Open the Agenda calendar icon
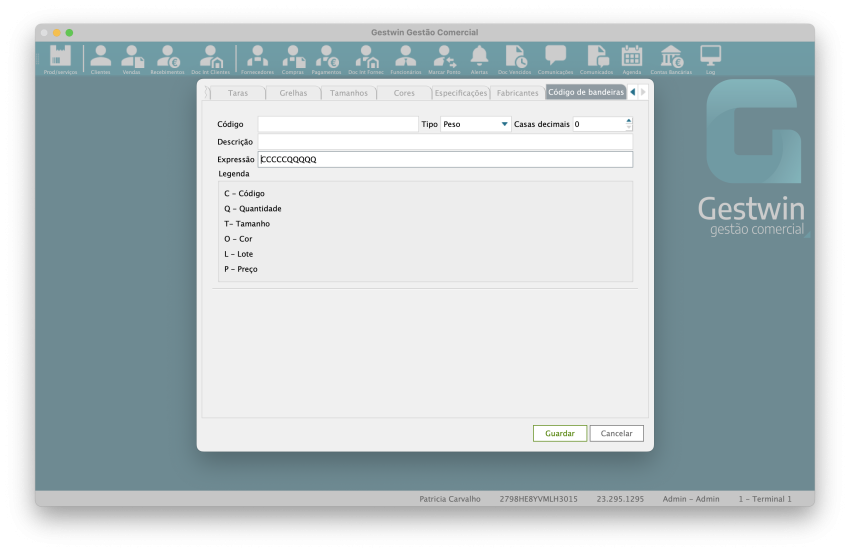 click(x=632, y=58)
